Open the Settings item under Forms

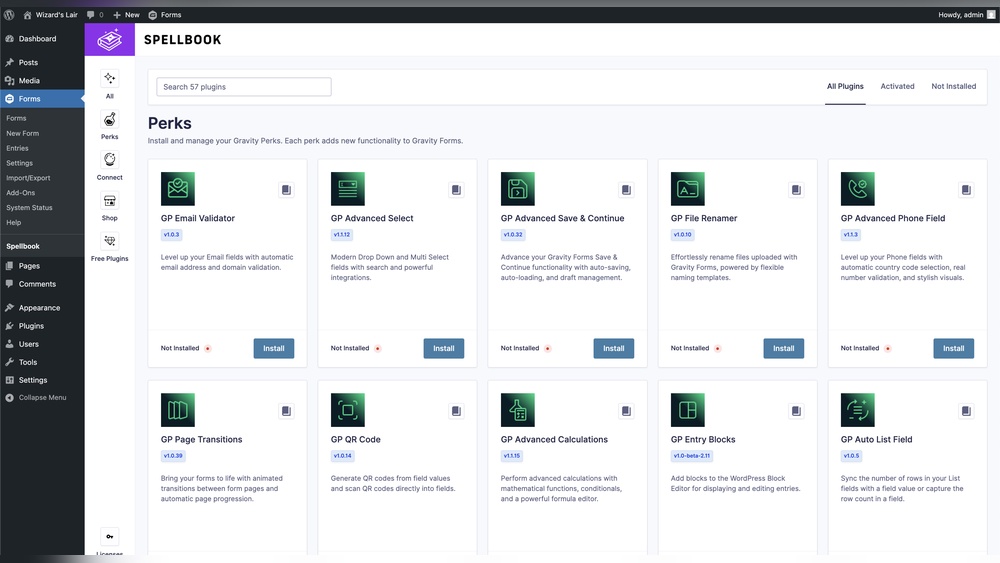pos(19,163)
